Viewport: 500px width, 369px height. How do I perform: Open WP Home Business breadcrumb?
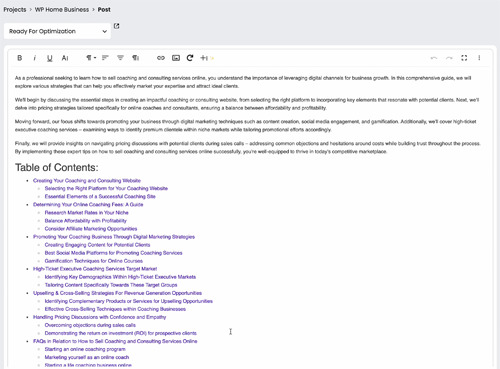pyautogui.click(x=62, y=10)
